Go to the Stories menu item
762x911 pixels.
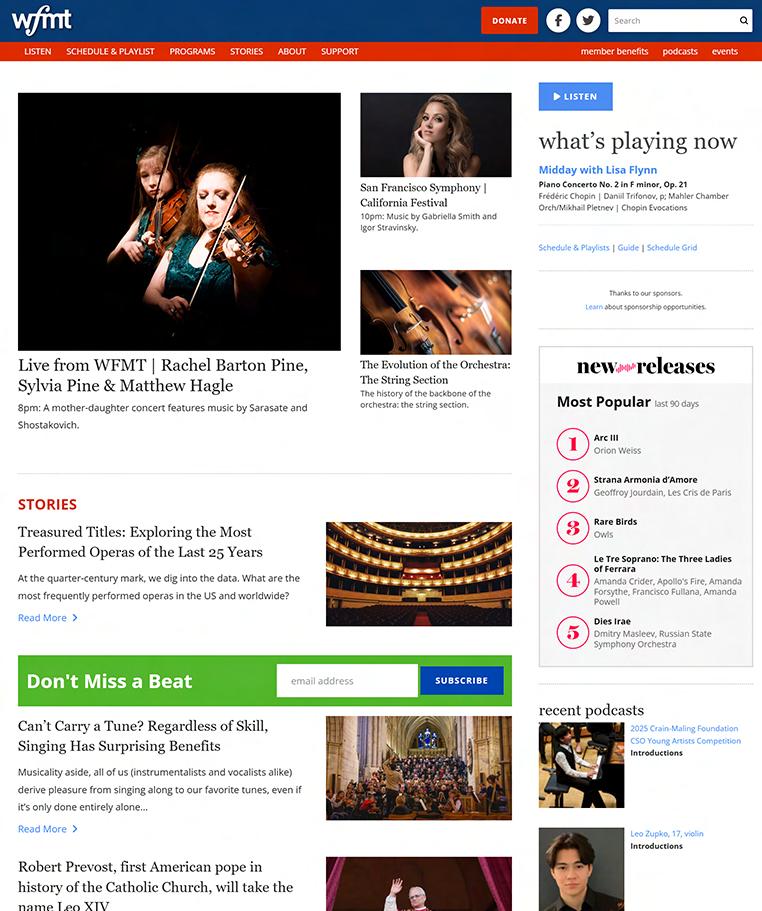246,51
